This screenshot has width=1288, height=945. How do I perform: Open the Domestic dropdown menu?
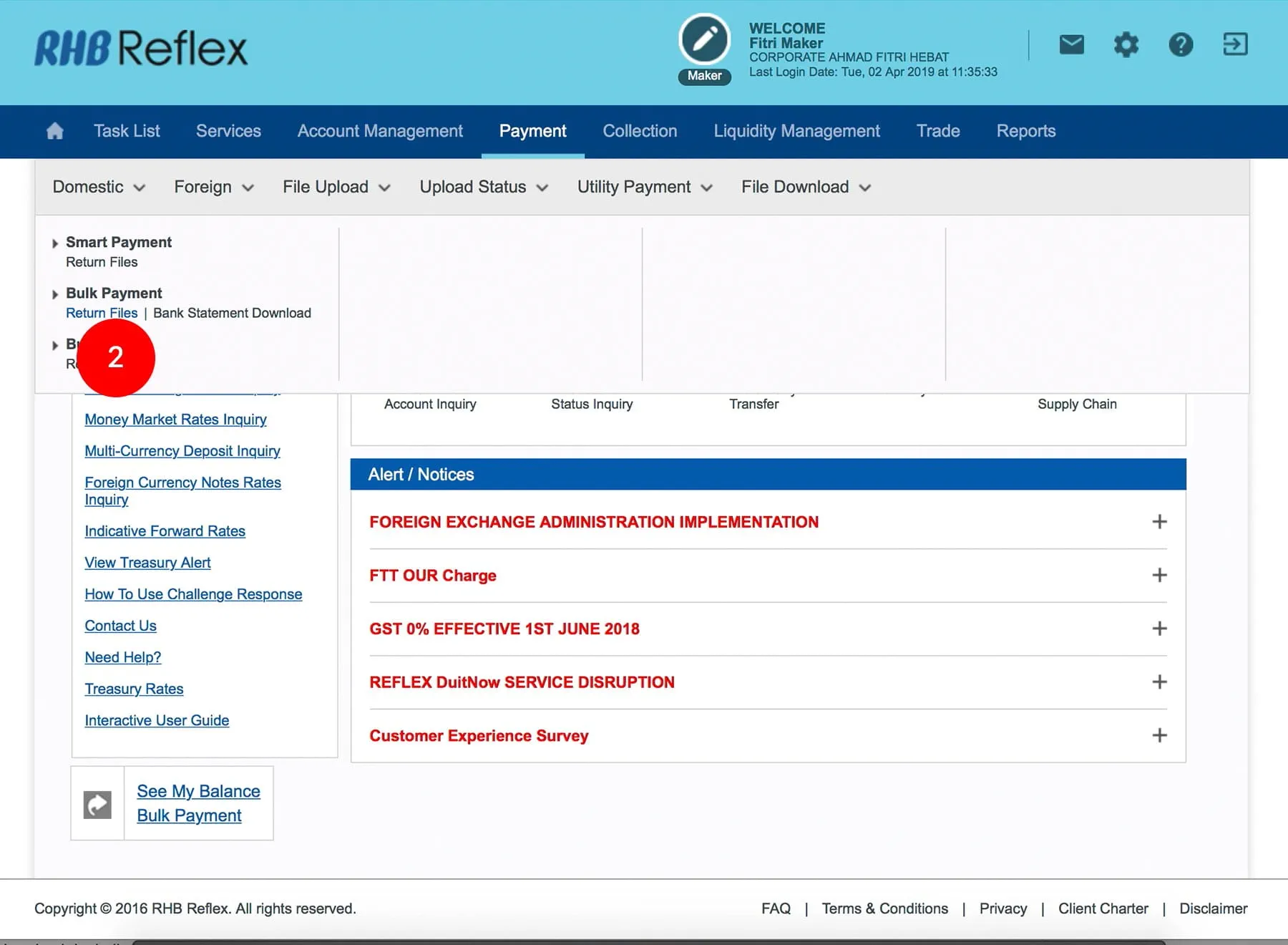(99, 188)
